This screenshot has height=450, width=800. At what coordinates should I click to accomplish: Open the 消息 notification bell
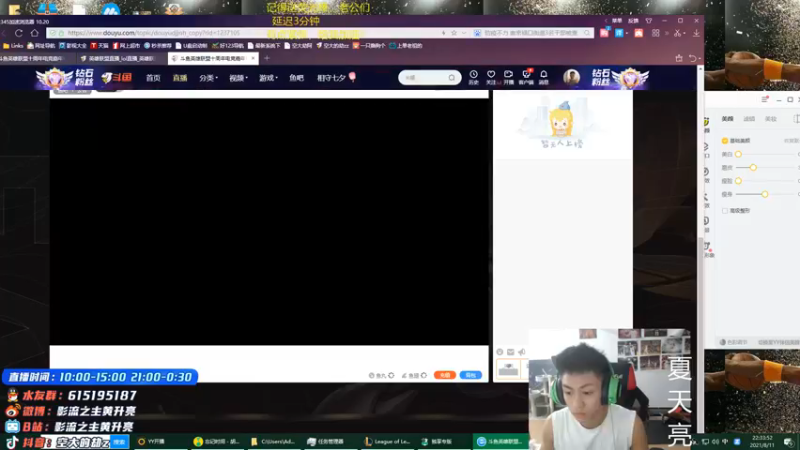[544, 77]
